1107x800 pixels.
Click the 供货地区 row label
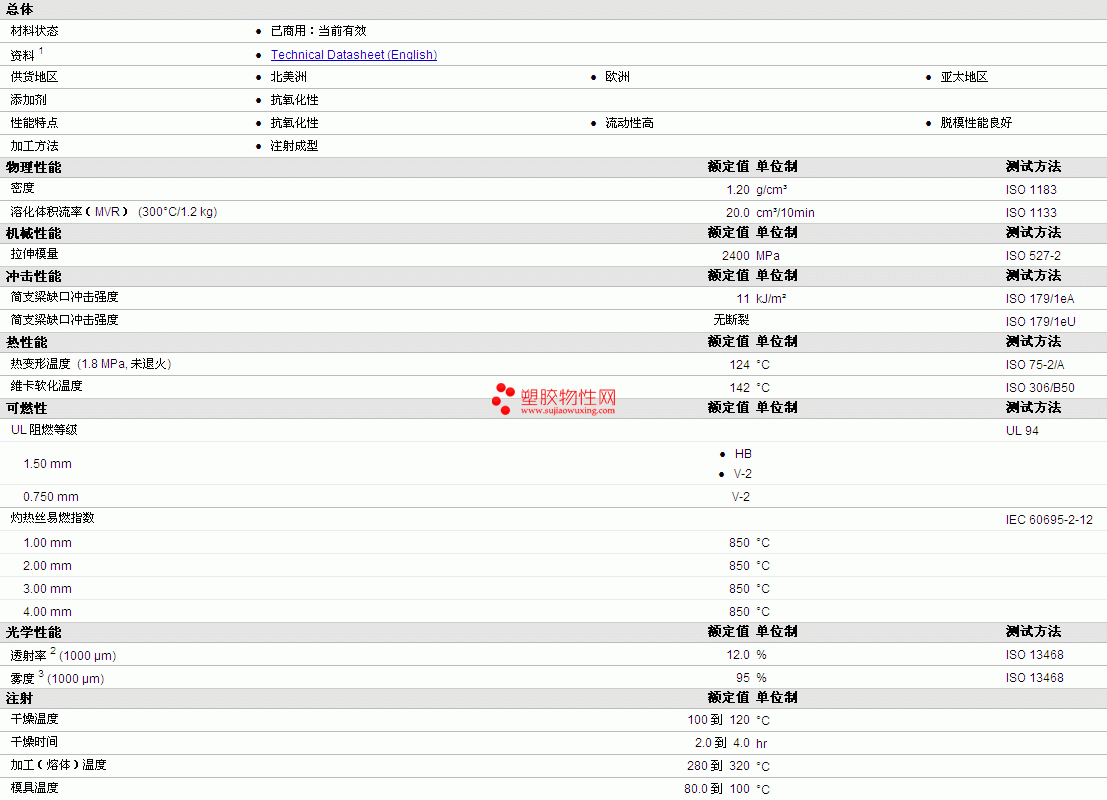[35, 77]
